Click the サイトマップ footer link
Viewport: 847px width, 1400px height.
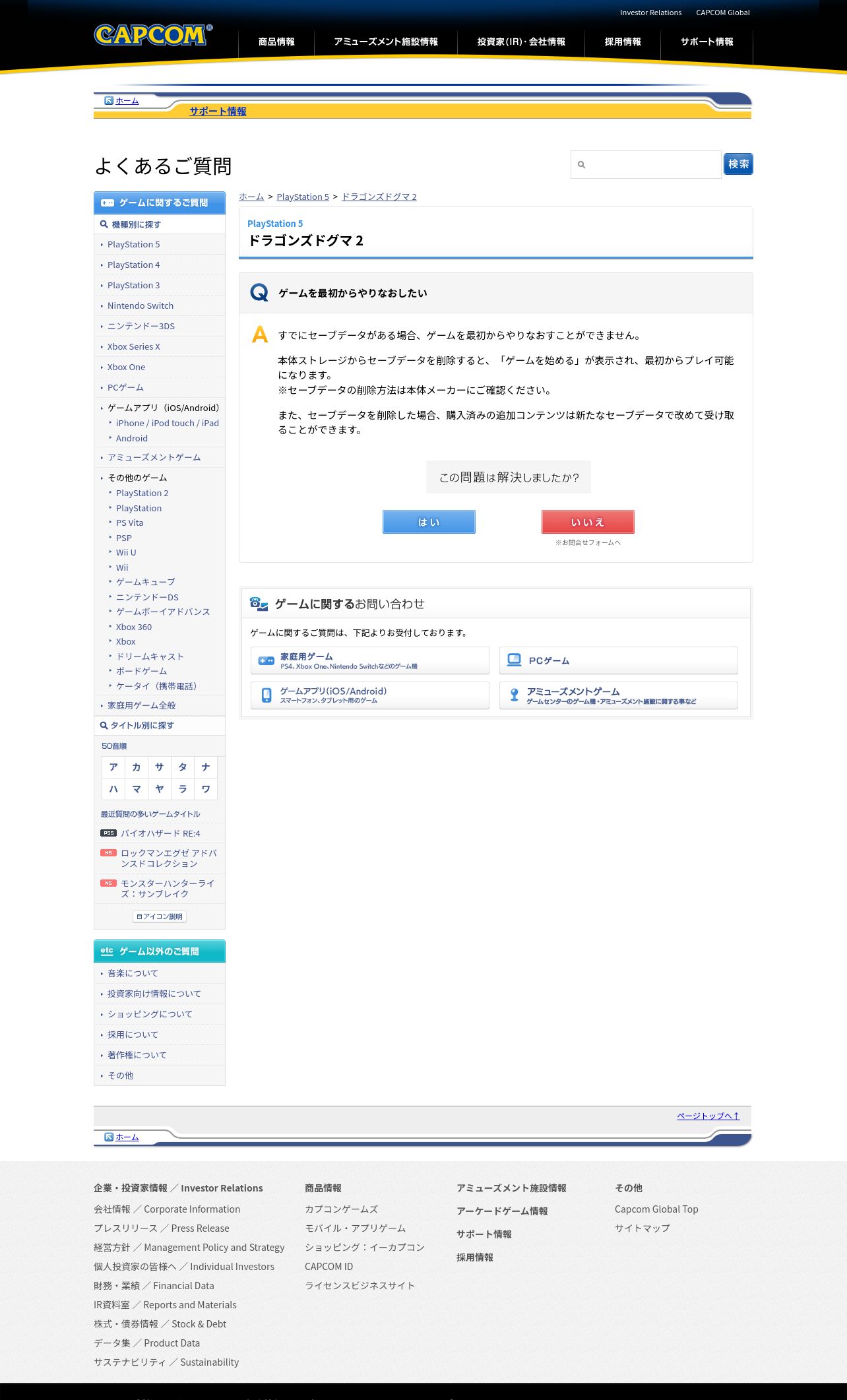pos(643,1228)
